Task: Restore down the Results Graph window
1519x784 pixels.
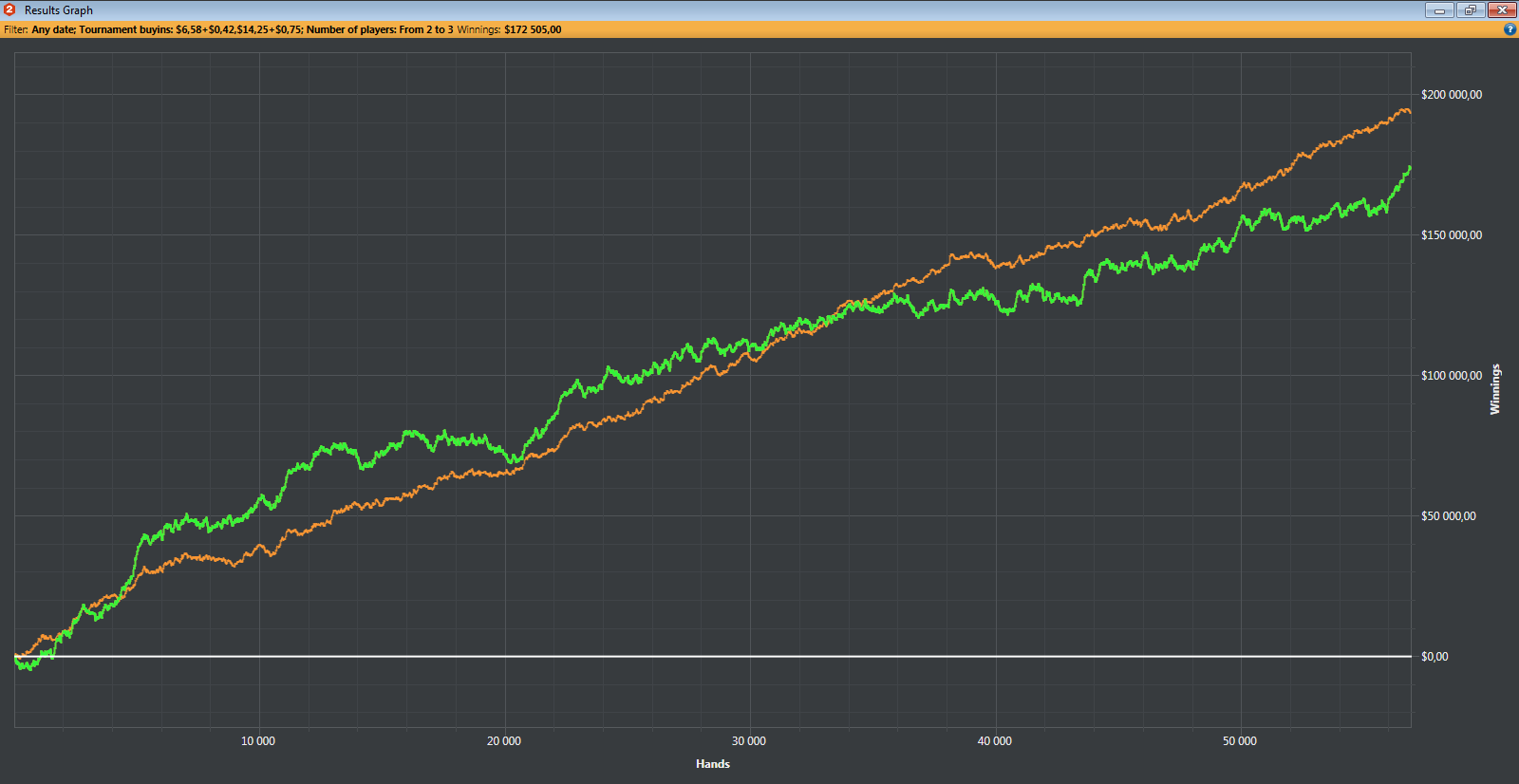Action: (1471, 10)
